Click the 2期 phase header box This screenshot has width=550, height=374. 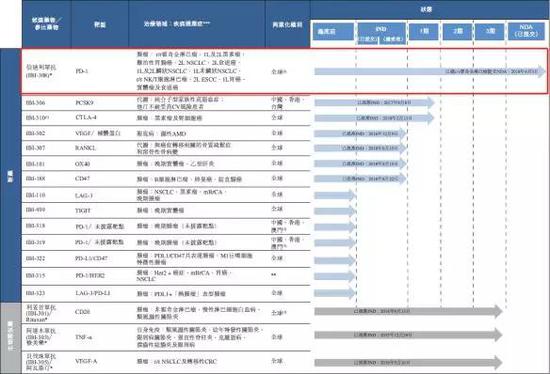click(x=457, y=31)
